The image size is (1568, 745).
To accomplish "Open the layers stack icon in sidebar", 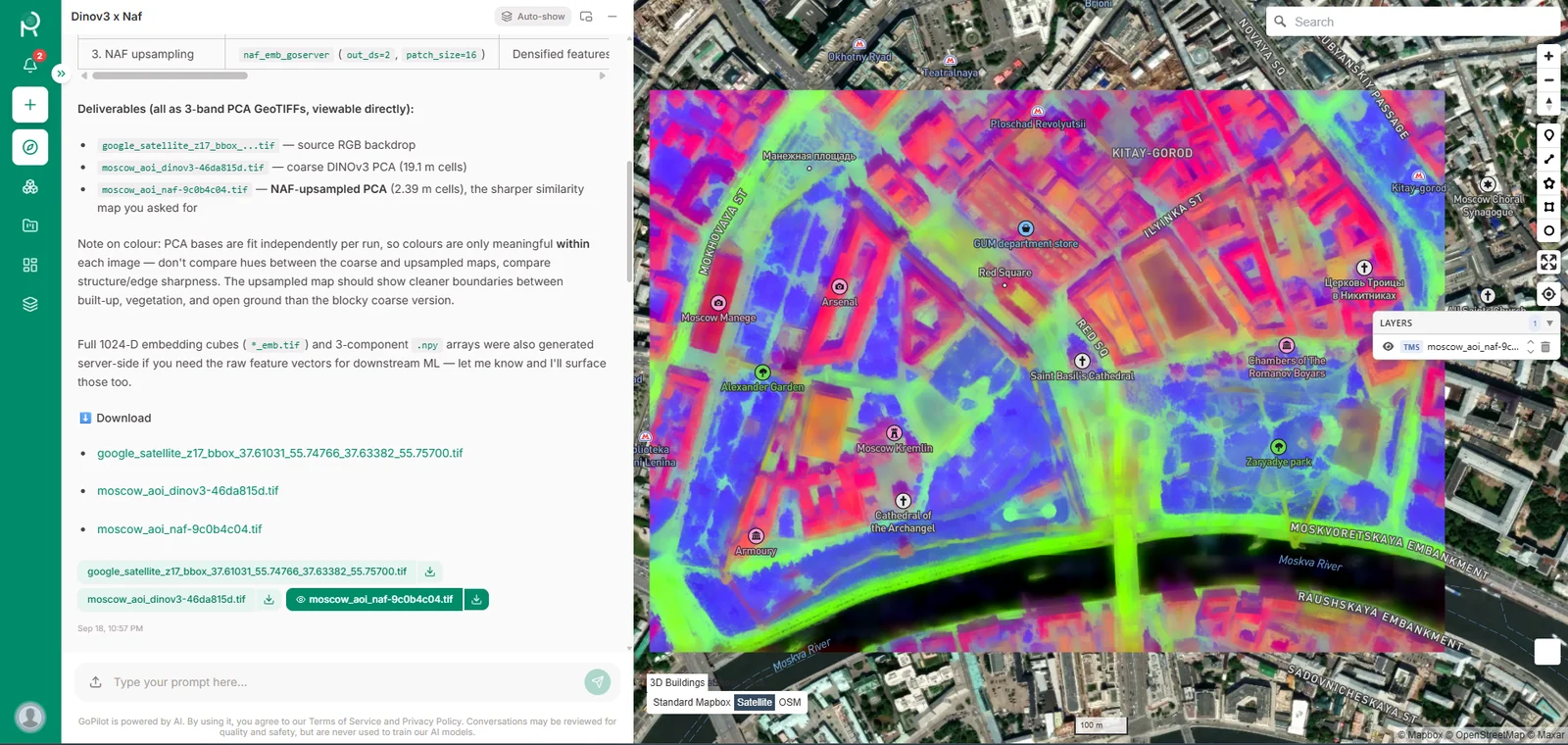I will pyautogui.click(x=30, y=304).
